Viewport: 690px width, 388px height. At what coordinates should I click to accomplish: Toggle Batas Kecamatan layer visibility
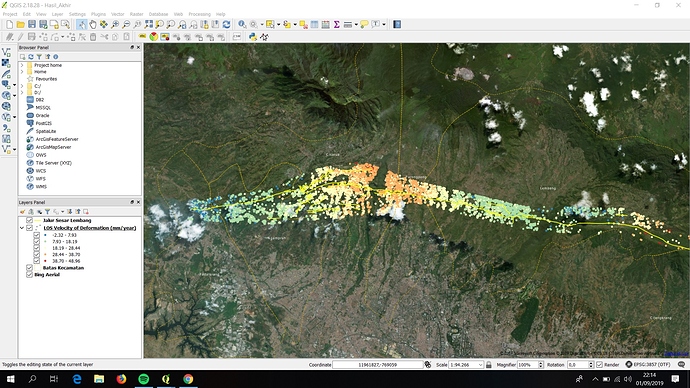coord(29,267)
